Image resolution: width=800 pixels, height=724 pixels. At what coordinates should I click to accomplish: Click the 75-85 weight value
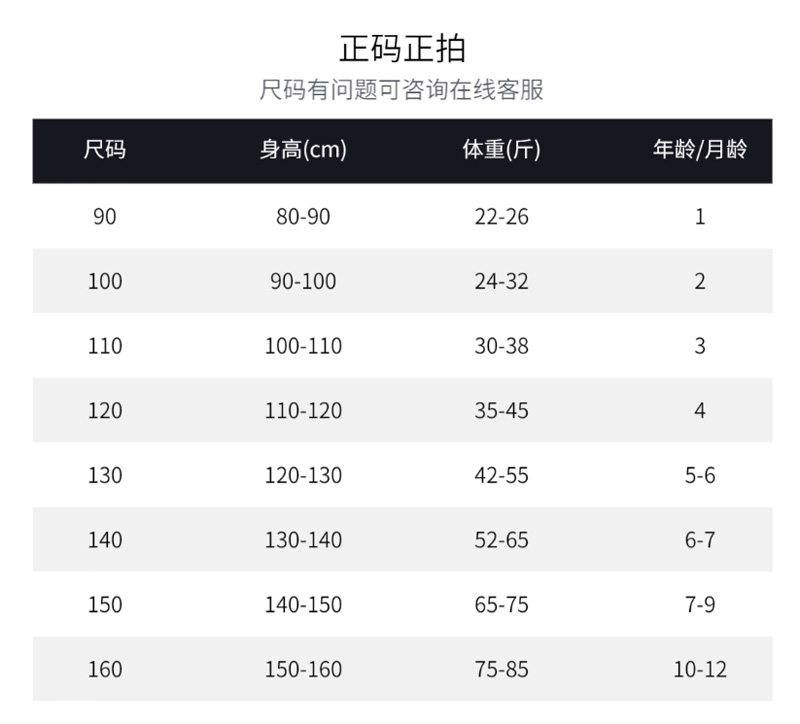click(x=501, y=669)
